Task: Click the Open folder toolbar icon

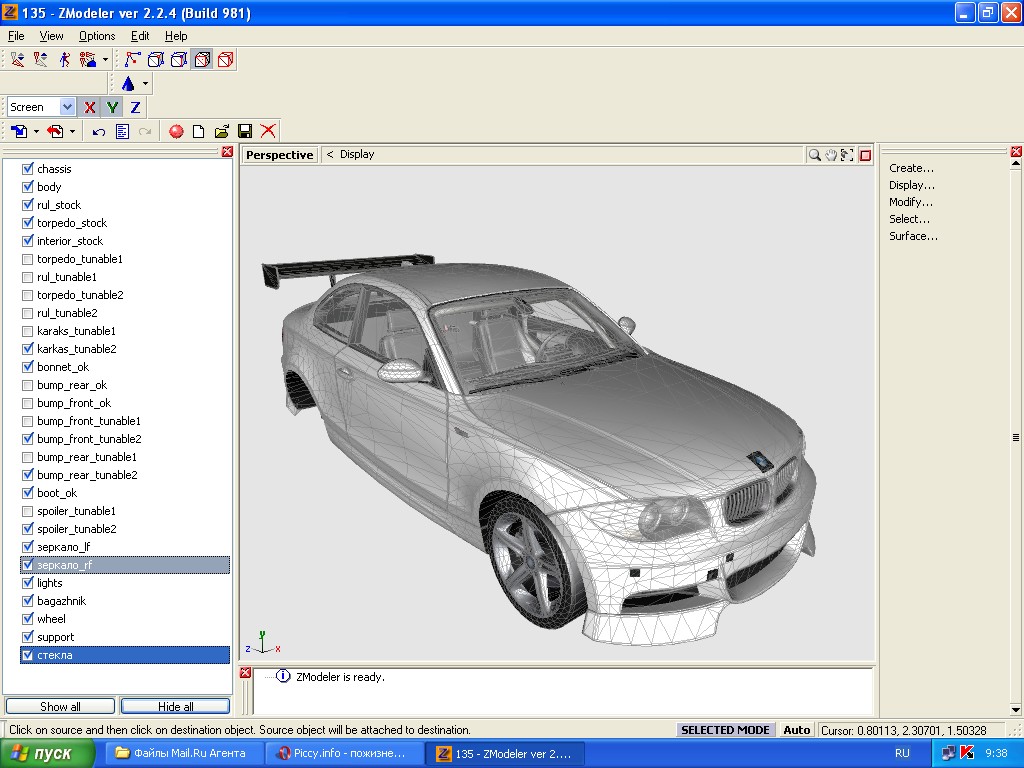Action: coord(222,131)
